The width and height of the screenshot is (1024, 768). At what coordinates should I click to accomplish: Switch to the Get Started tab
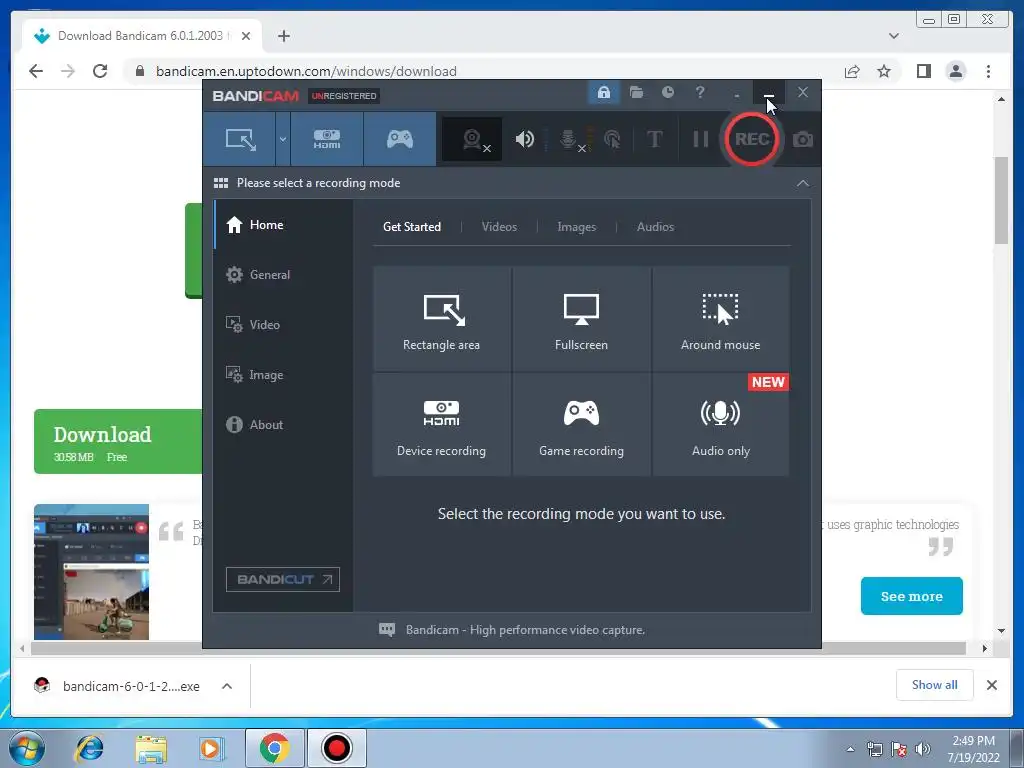point(411,227)
